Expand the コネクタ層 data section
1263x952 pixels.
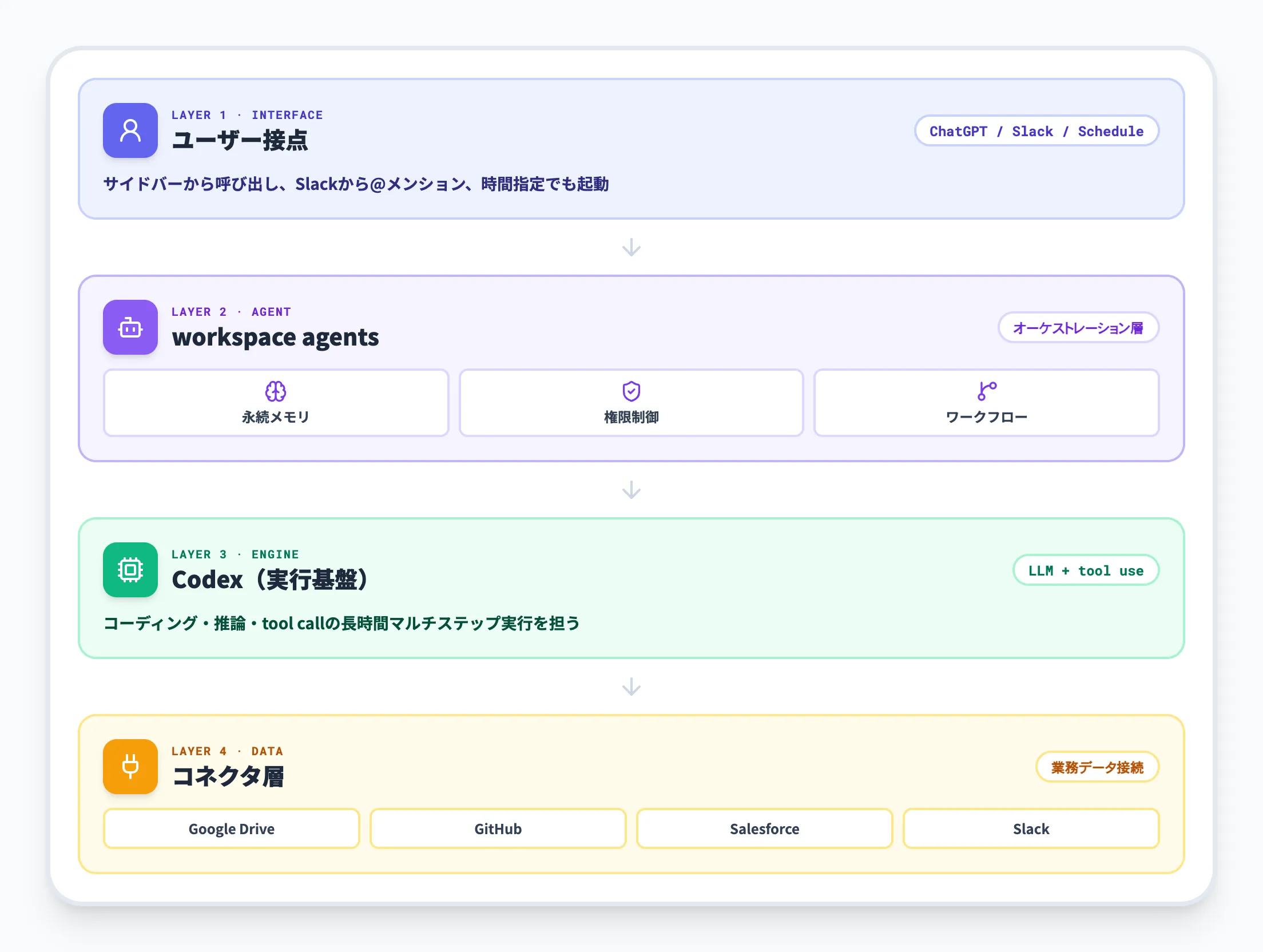(x=229, y=776)
